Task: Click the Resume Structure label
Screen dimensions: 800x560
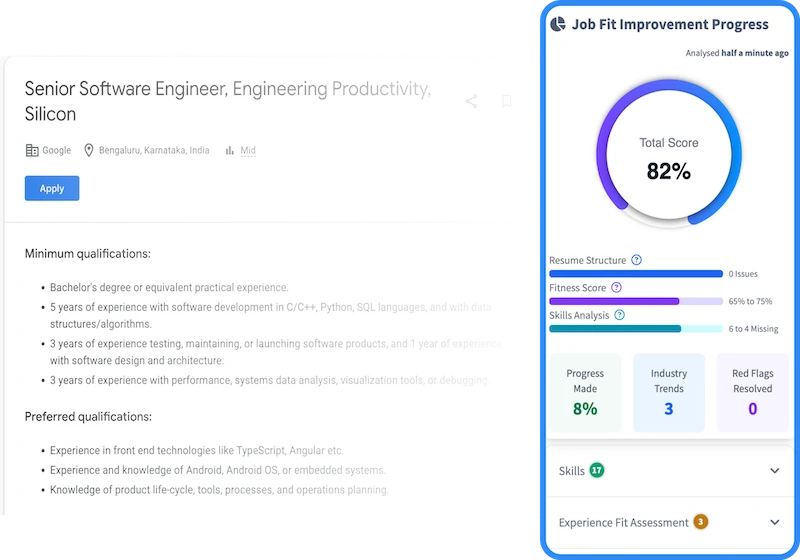Action: pyautogui.click(x=587, y=260)
